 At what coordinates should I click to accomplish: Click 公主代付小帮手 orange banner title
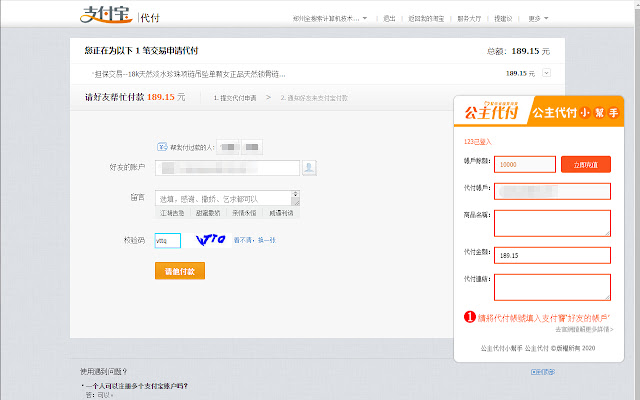[576, 112]
